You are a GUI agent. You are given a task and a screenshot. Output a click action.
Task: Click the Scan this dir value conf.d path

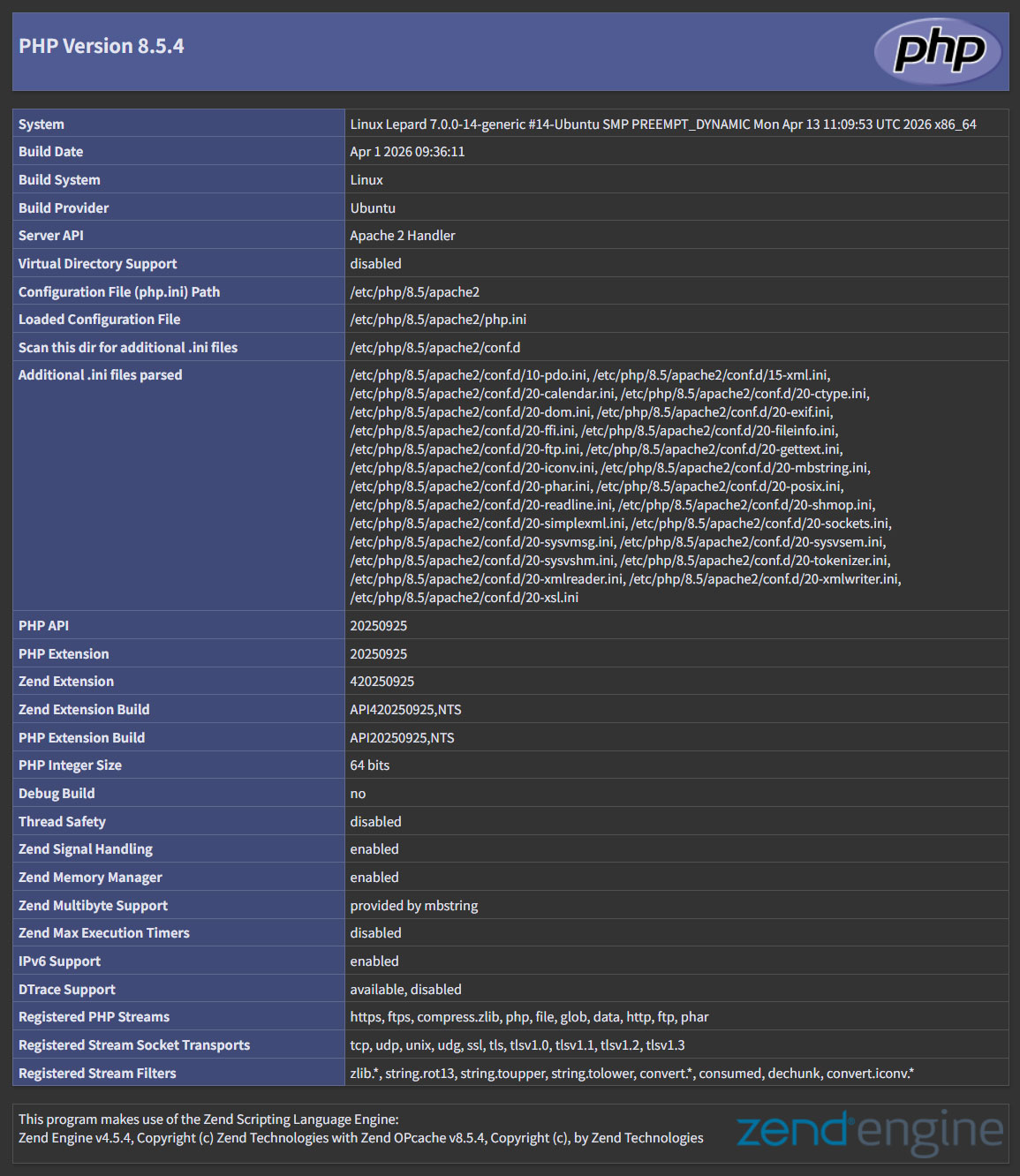point(435,348)
